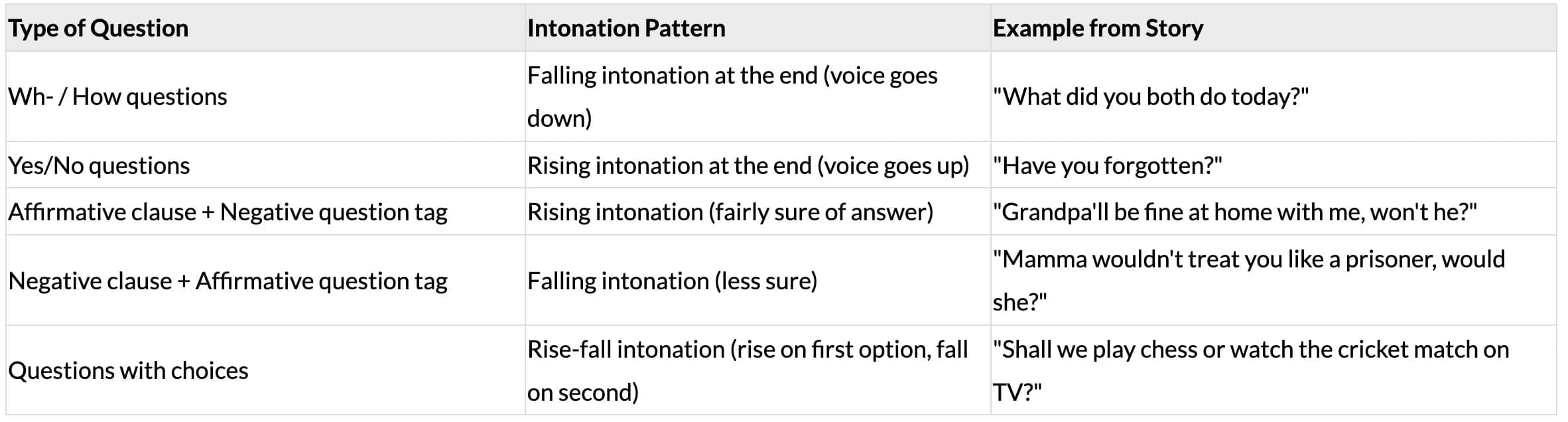Select "Affirmative clause + Negative question tag" cell
This screenshot has width=1568, height=422.
(x=228, y=212)
